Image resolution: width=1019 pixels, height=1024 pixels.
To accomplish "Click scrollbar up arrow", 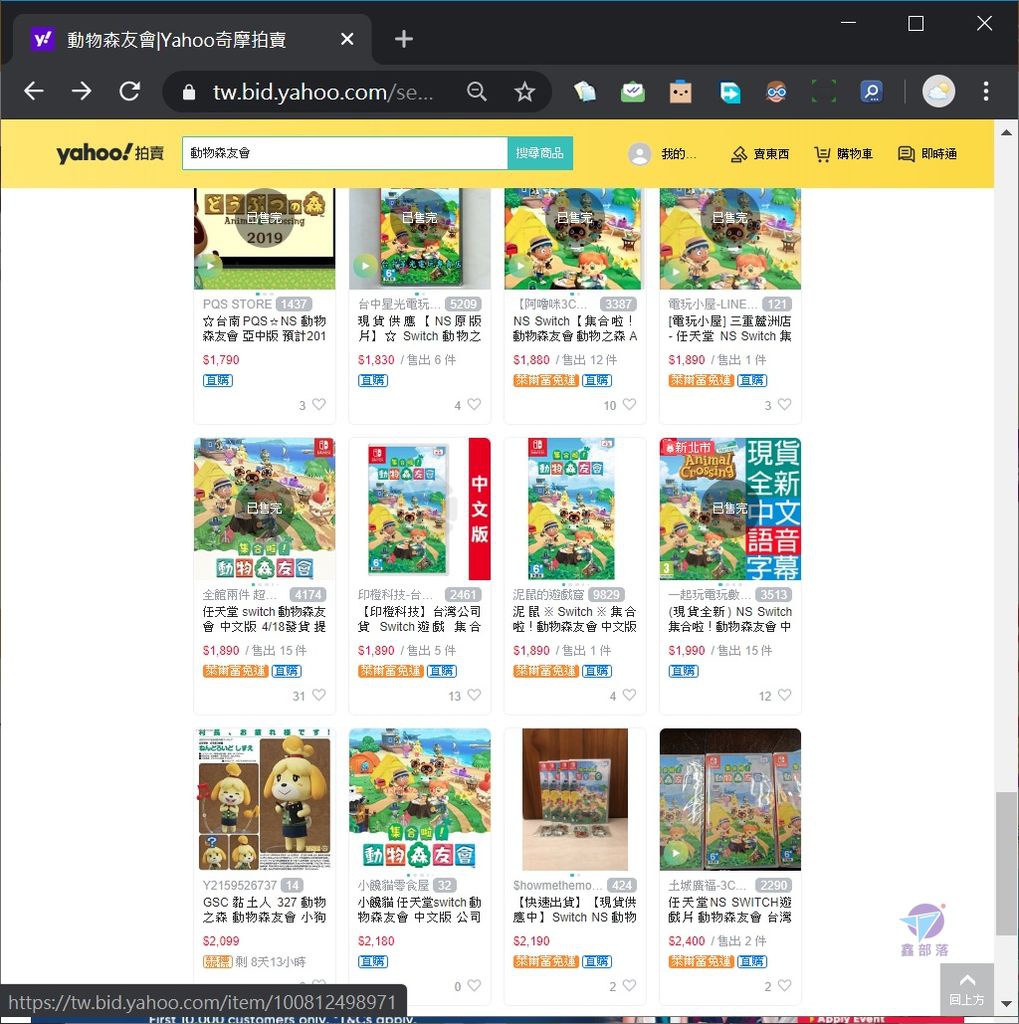I will [1007, 133].
